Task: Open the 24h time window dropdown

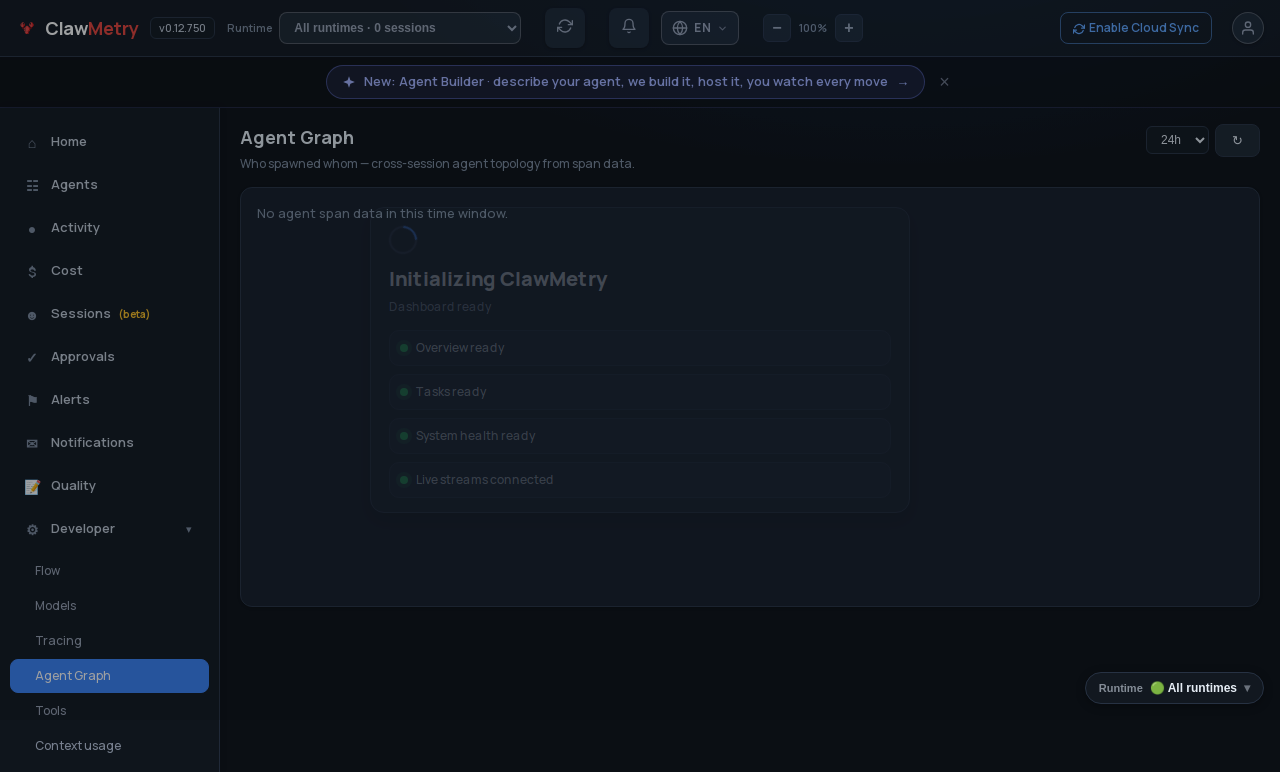Action: [x=1177, y=140]
